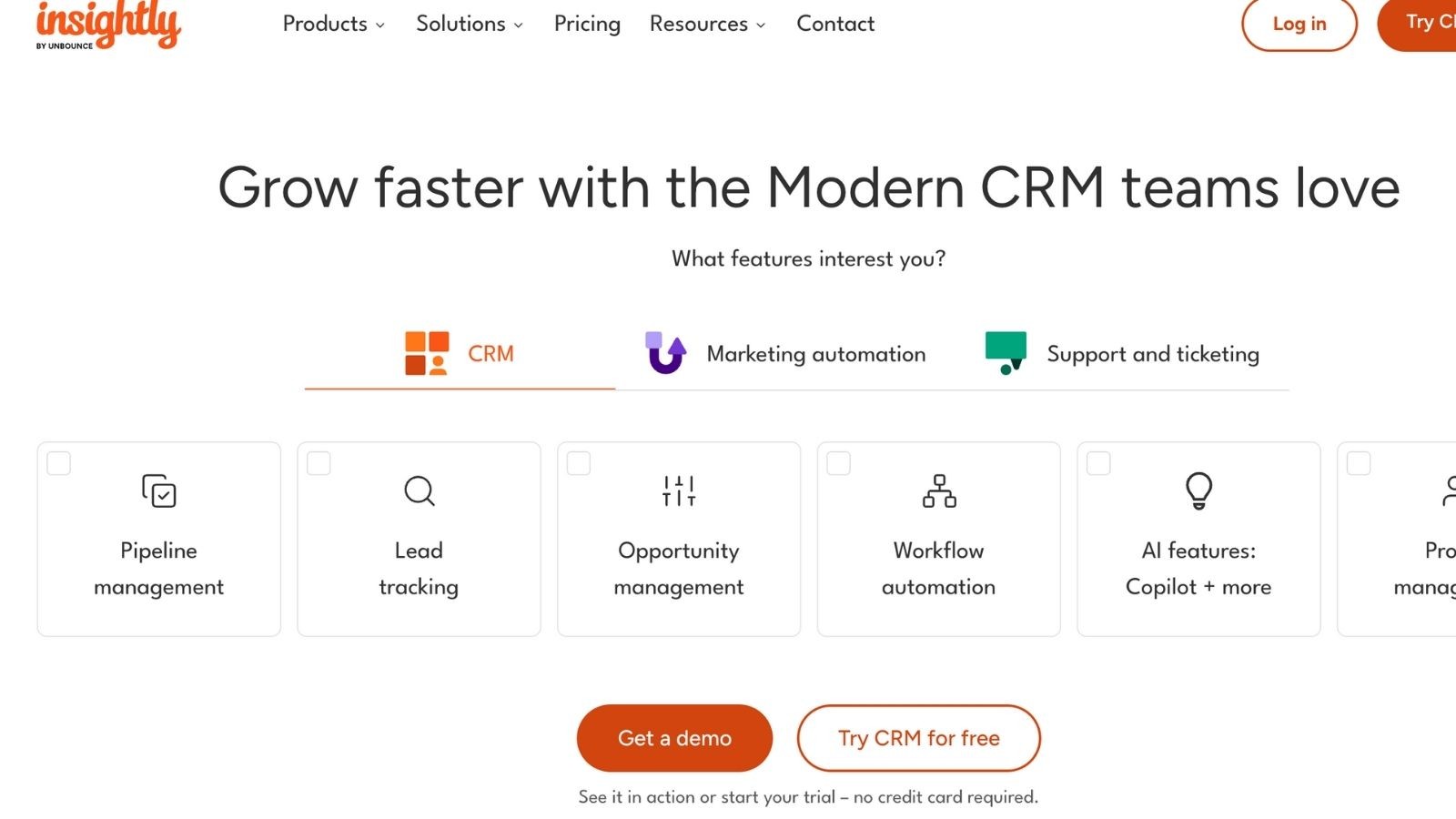Click the Try CRM for free button
This screenshot has width=1456, height=819.
pos(918,738)
